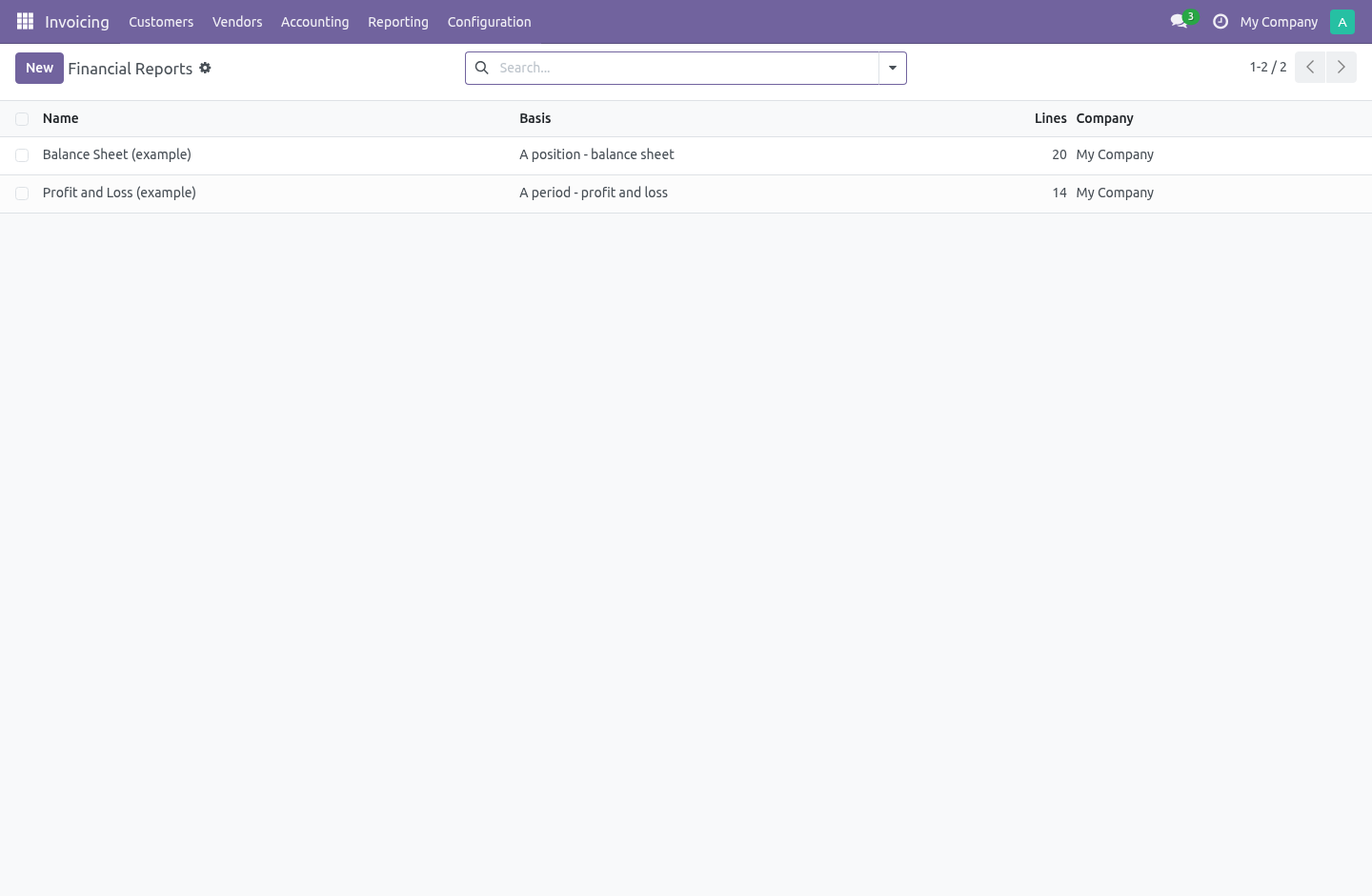Switch company via My Company label
Viewport: 1372px width, 896px height.
1279,22
